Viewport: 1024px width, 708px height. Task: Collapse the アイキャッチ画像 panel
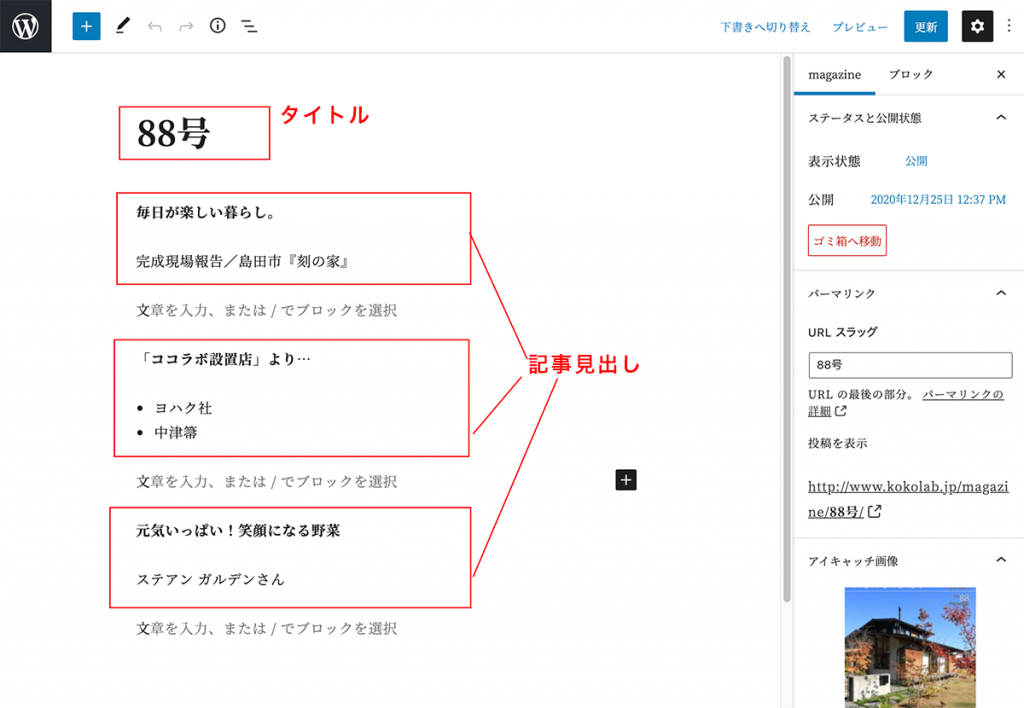coord(1000,561)
